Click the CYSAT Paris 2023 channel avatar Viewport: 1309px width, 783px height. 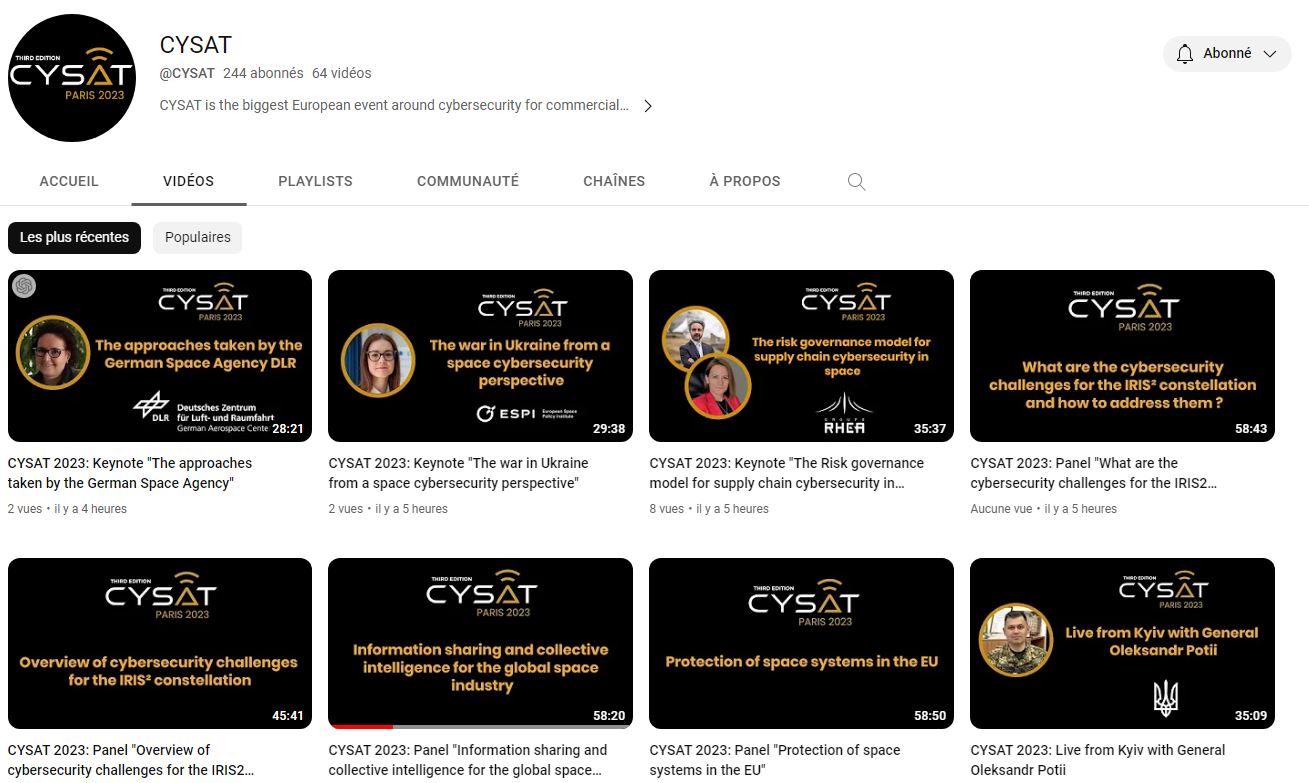[72, 78]
